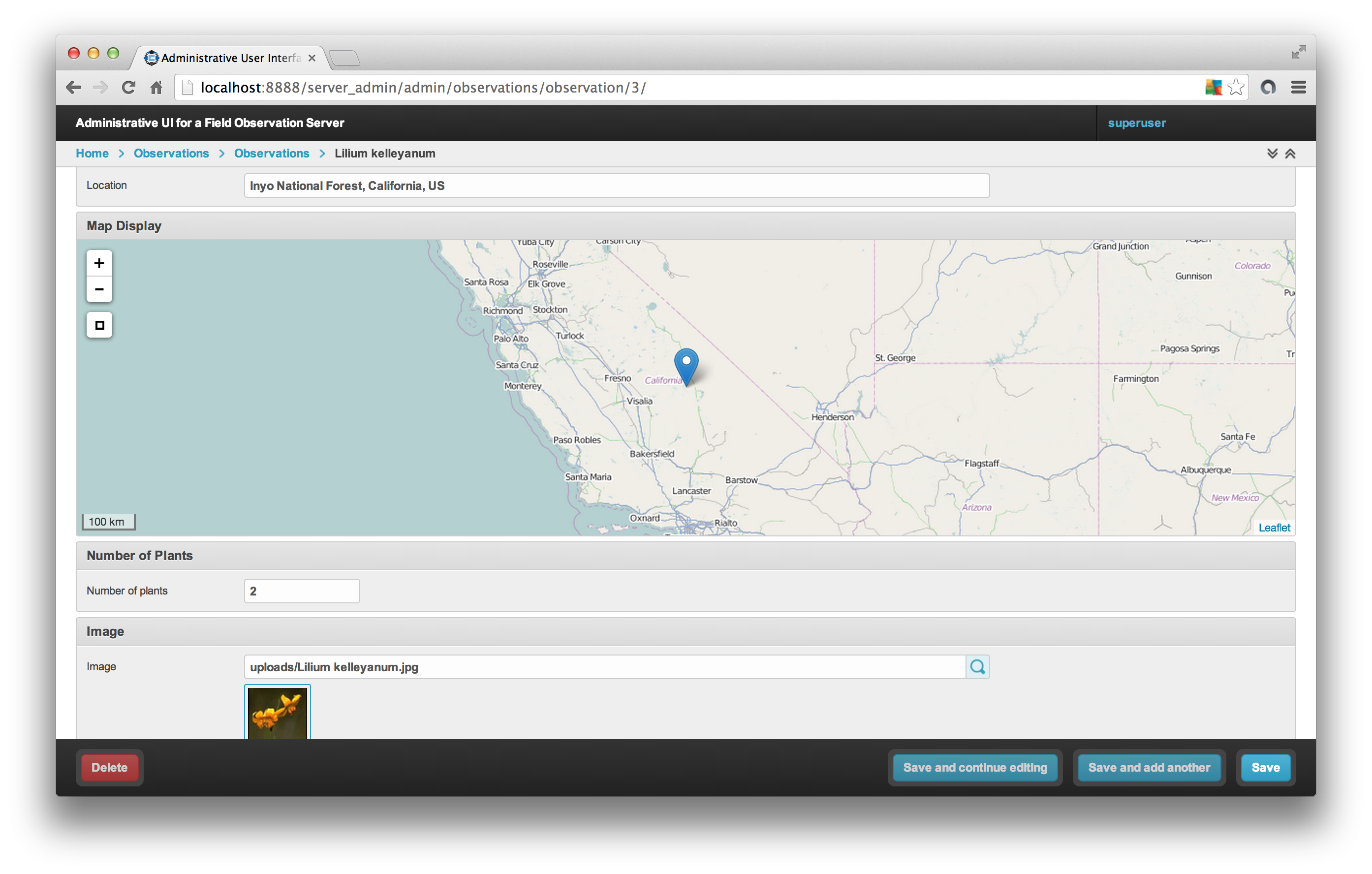
Task: Zoom out on the map
Action: pyautogui.click(x=99, y=289)
